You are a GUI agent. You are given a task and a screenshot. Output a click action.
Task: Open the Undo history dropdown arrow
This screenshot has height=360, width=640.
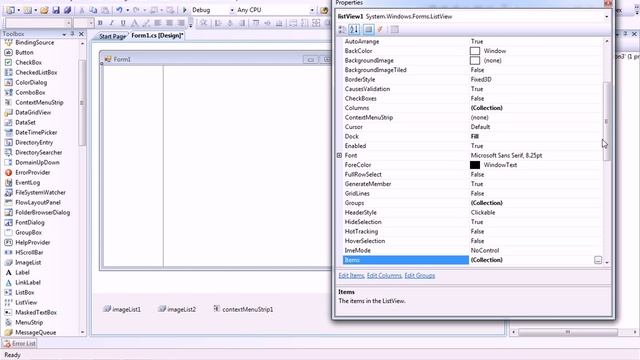coord(127,10)
